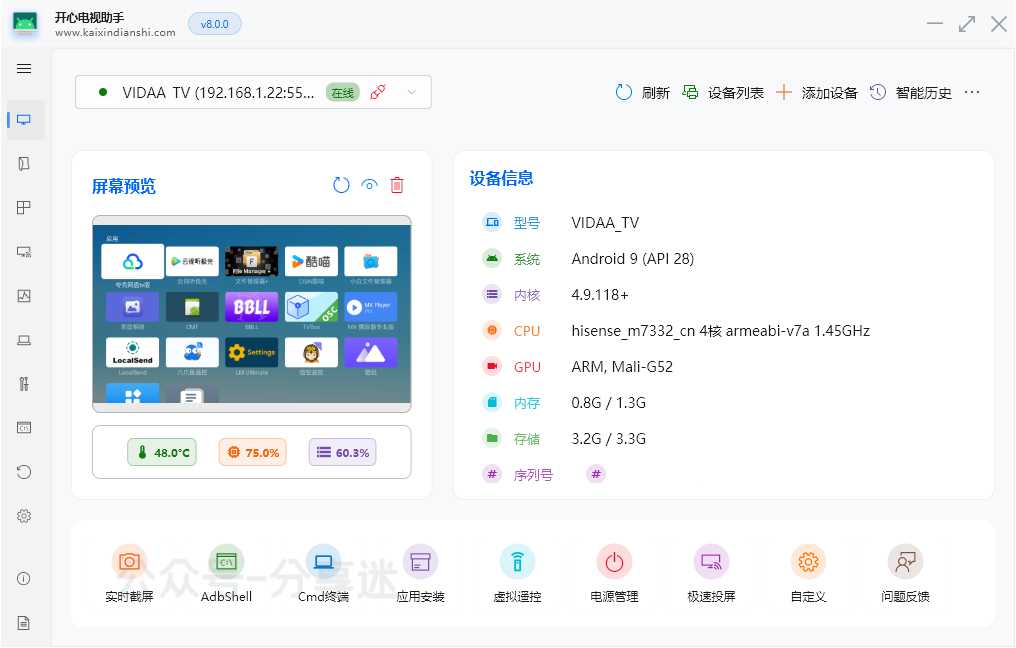The width and height of the screenshot is (1016, 648).
Task: Refresh the screen preview
Action: pyautogui.click(x=341, y=185)
